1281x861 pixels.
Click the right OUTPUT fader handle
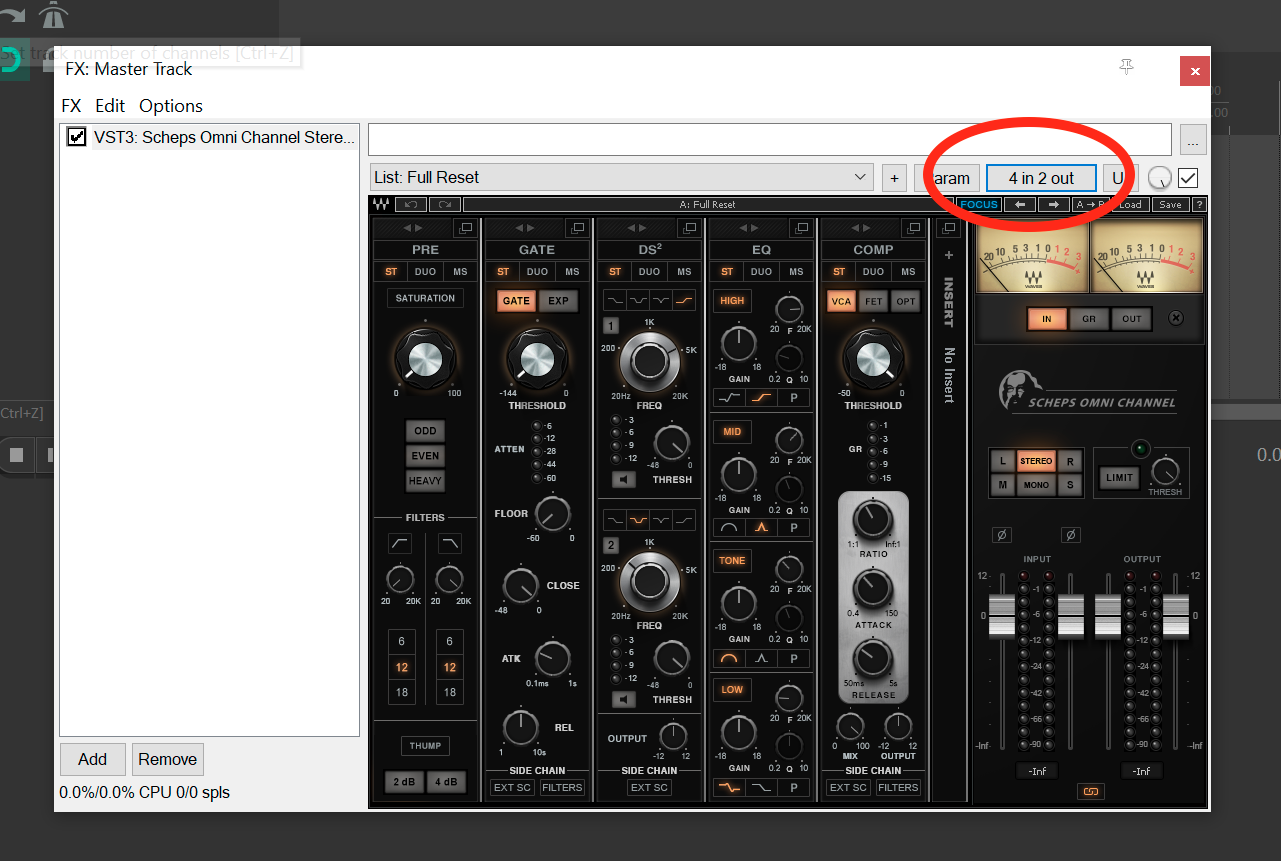coord(1176,615)
